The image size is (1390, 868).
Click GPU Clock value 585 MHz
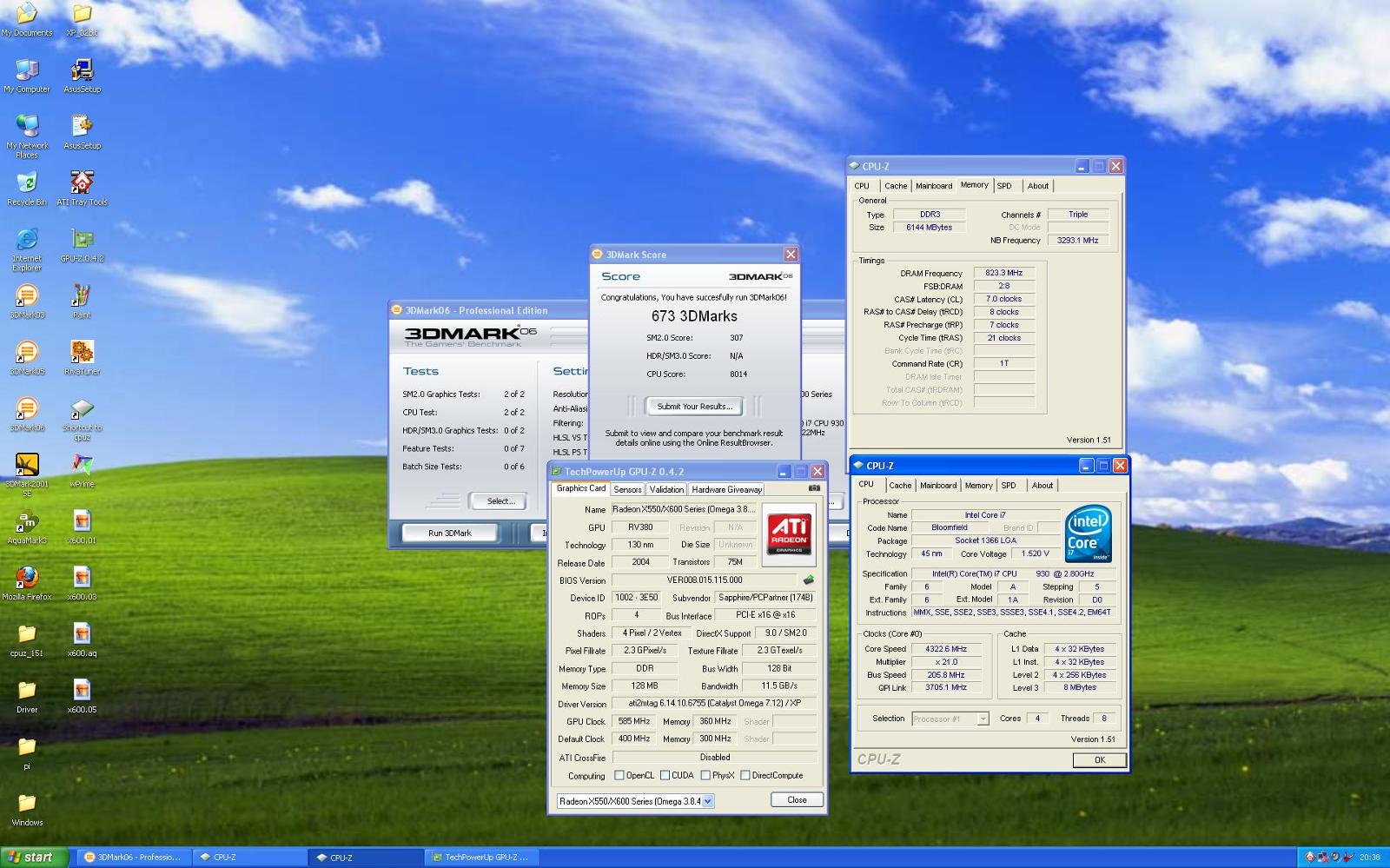click(633, 721)
